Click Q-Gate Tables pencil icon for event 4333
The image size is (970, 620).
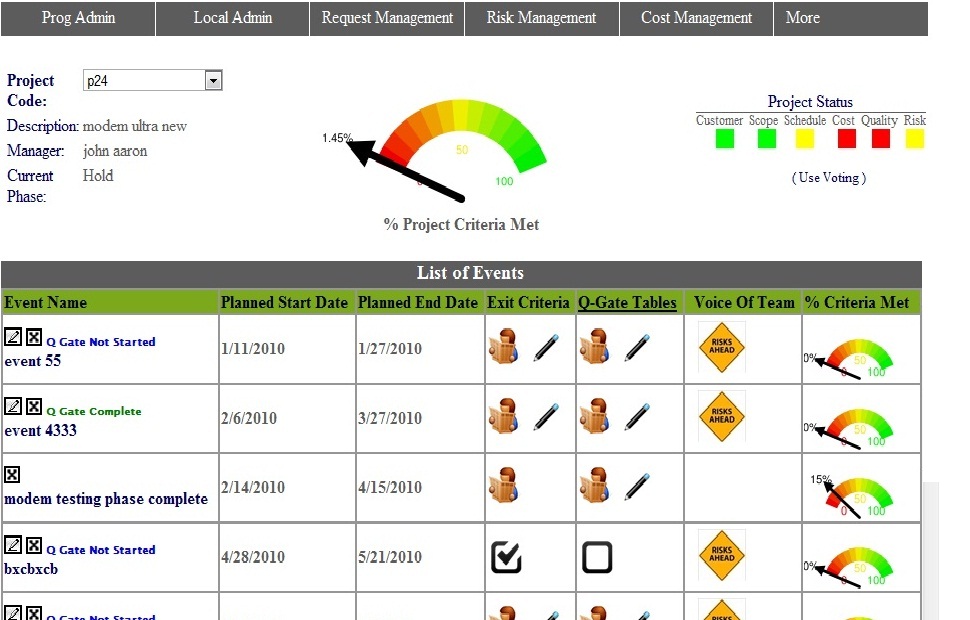coord(637,417)
